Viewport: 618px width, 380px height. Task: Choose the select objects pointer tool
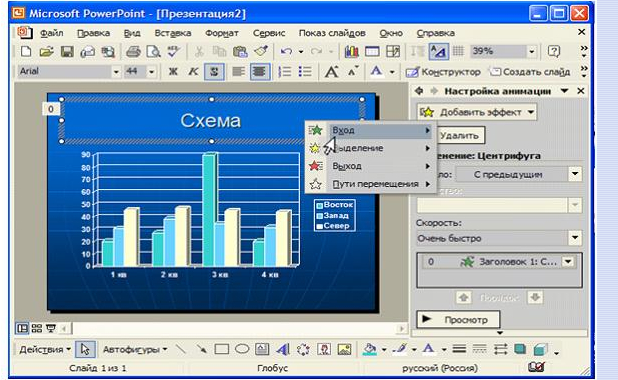(x=85, y=349)
